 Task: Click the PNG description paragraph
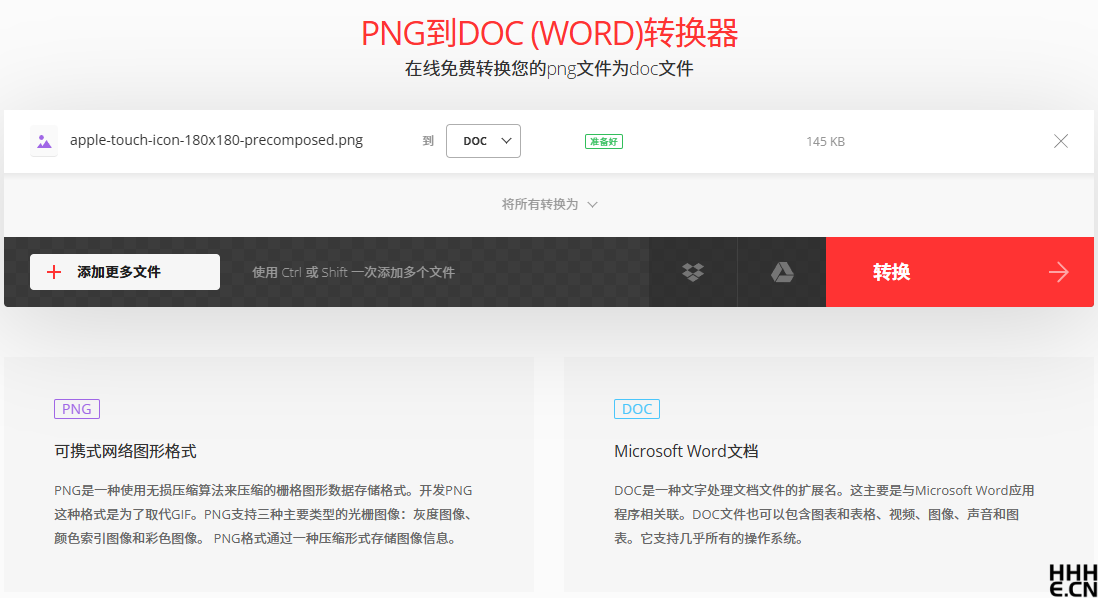[x=266, y=514]
